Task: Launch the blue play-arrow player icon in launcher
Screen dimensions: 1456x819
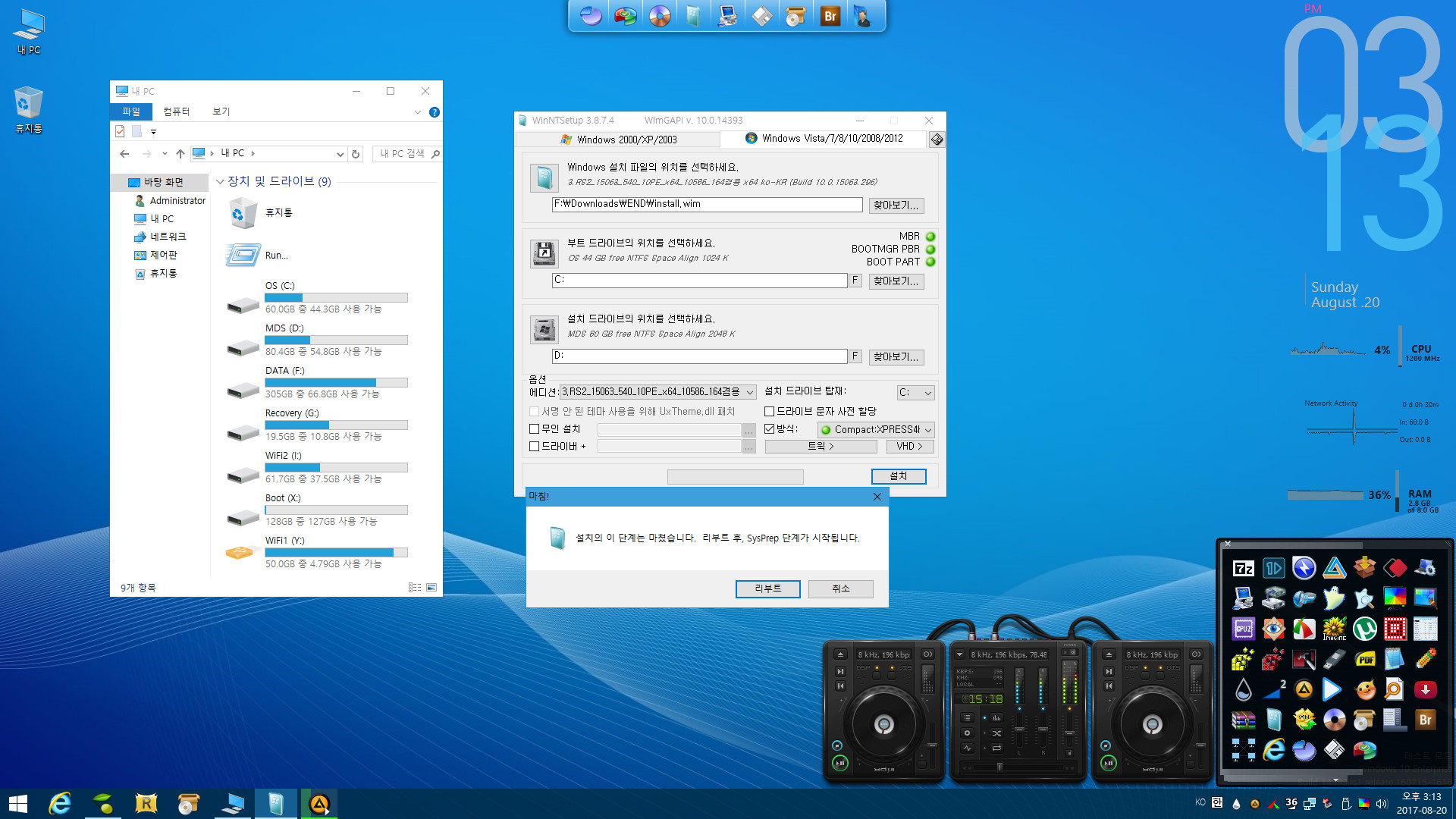Action: click(1332, 689)
